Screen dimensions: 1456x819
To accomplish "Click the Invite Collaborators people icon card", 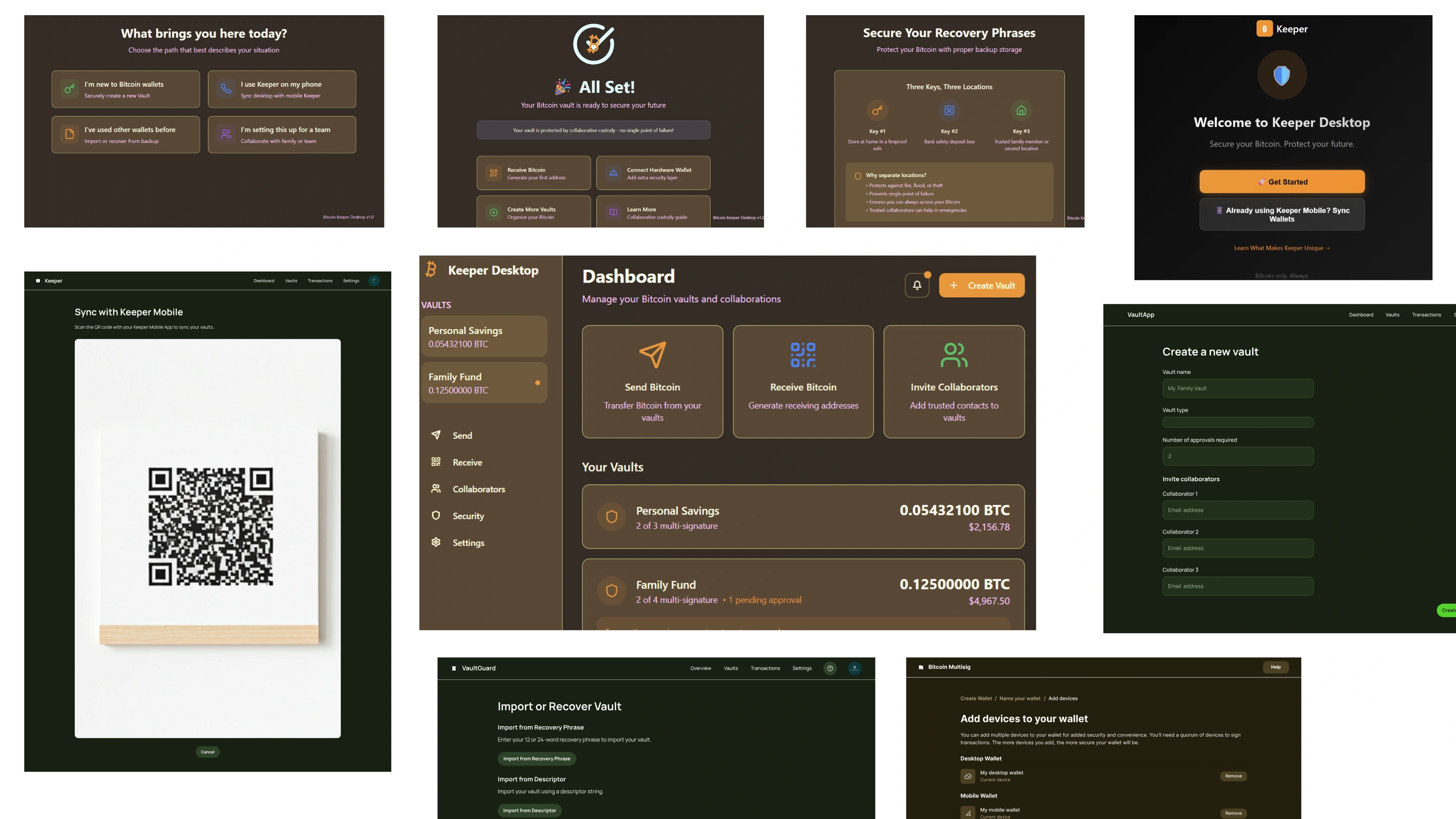I will point(954,382).
